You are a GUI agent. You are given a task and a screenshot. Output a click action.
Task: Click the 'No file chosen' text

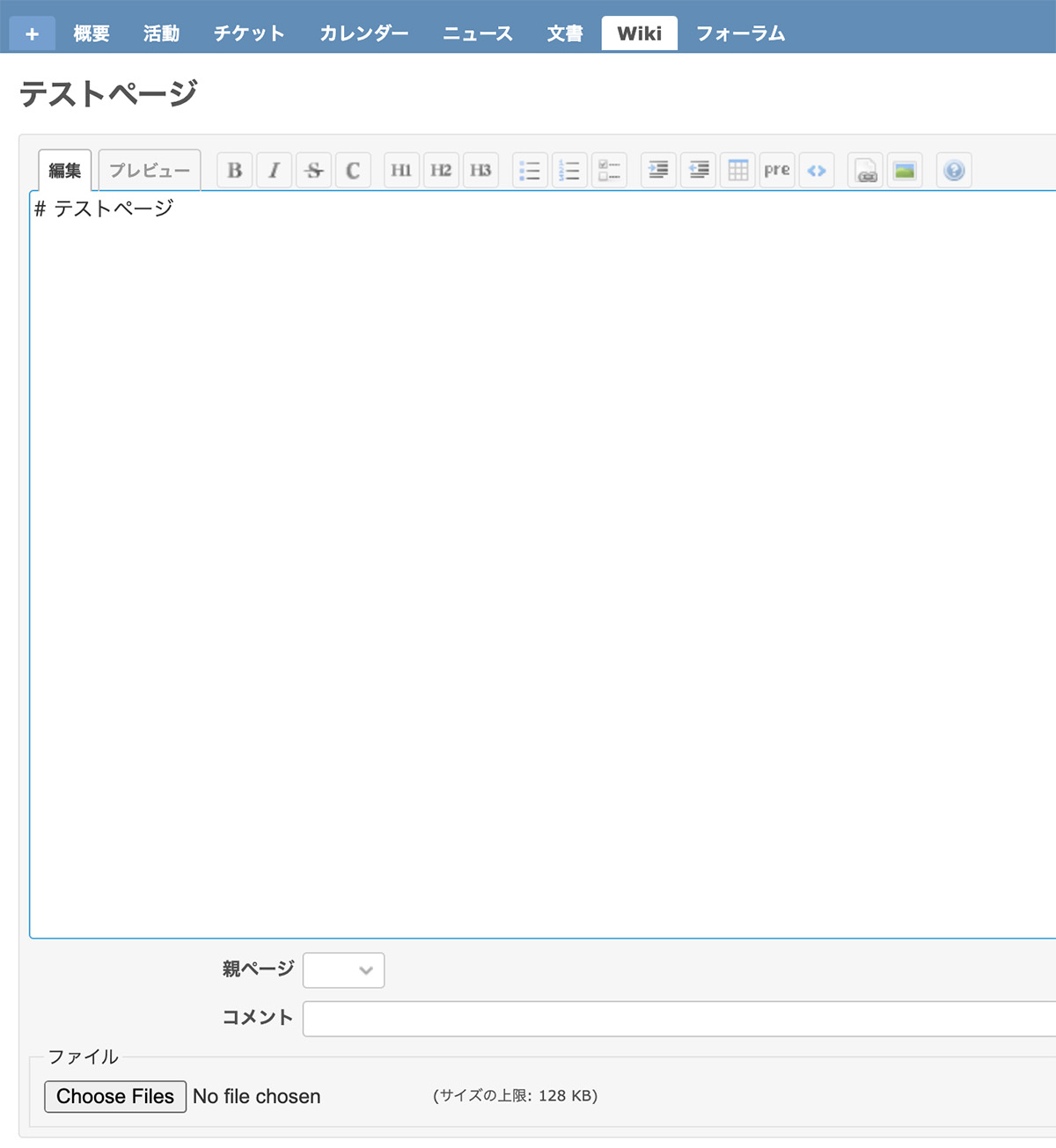coord(257,1096)
